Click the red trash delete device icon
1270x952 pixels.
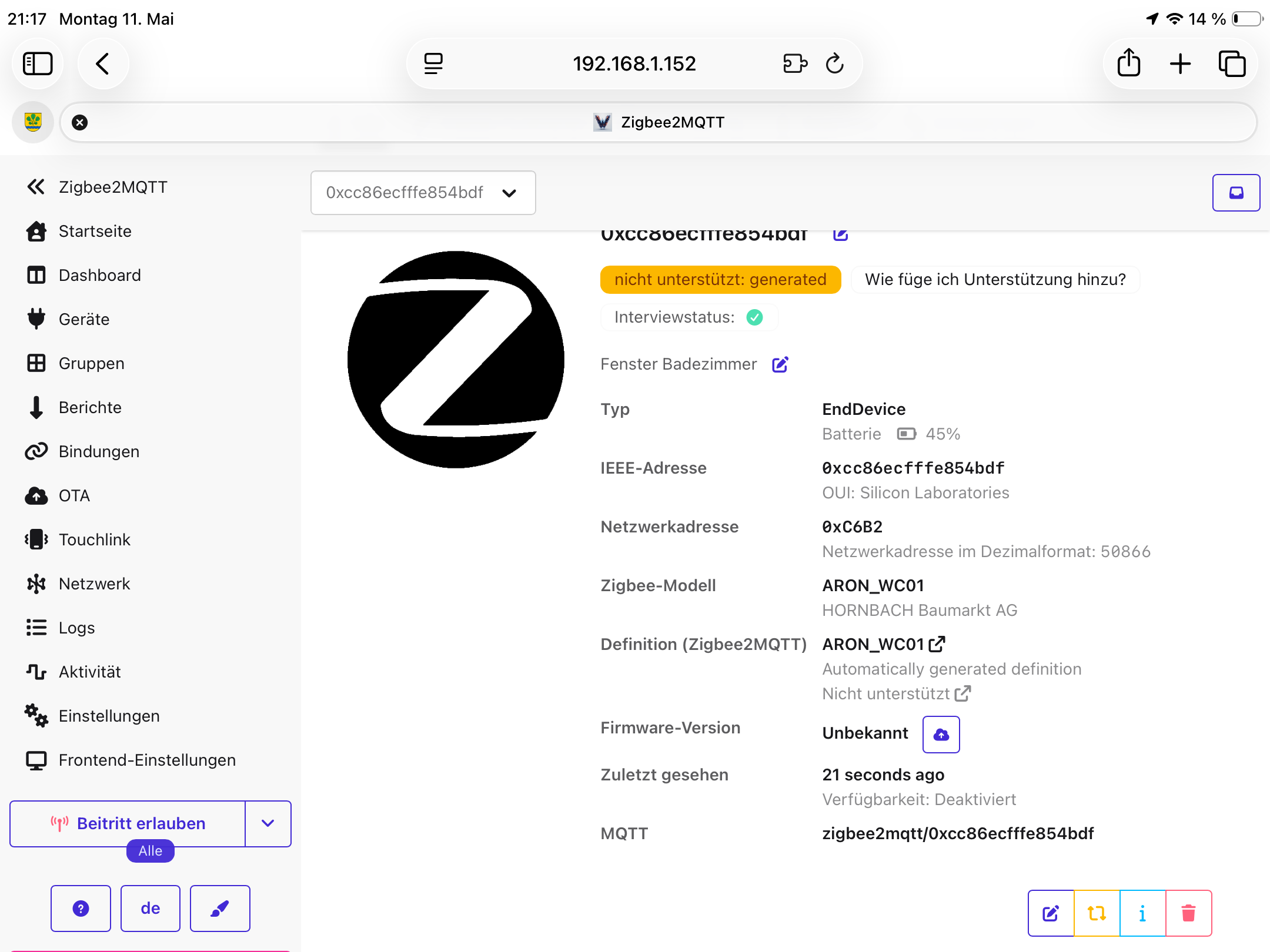coord(1188,913)
